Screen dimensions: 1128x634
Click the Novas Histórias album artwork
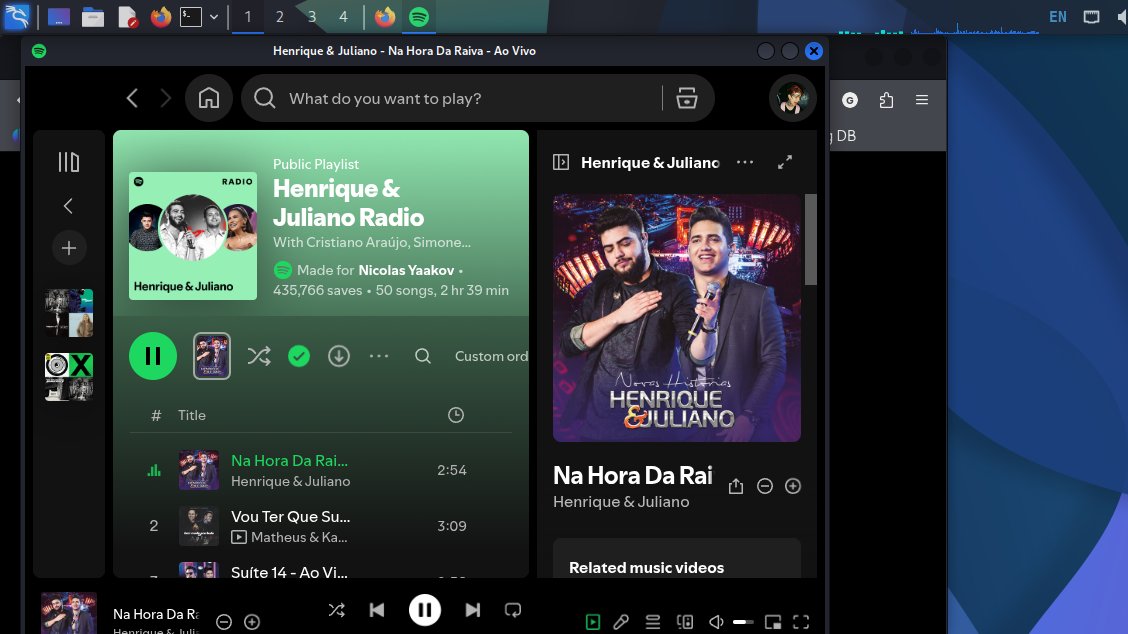click(x=676, y=317)
